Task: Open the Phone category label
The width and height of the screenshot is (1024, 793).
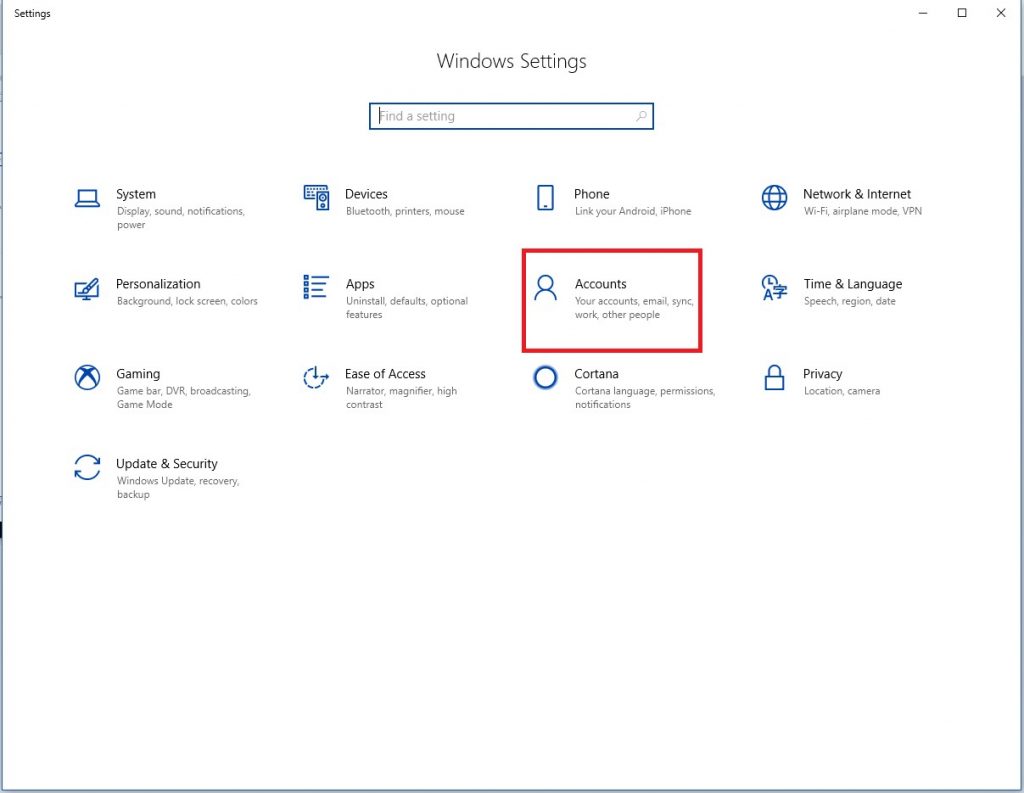Action: [x=592, y=194]
